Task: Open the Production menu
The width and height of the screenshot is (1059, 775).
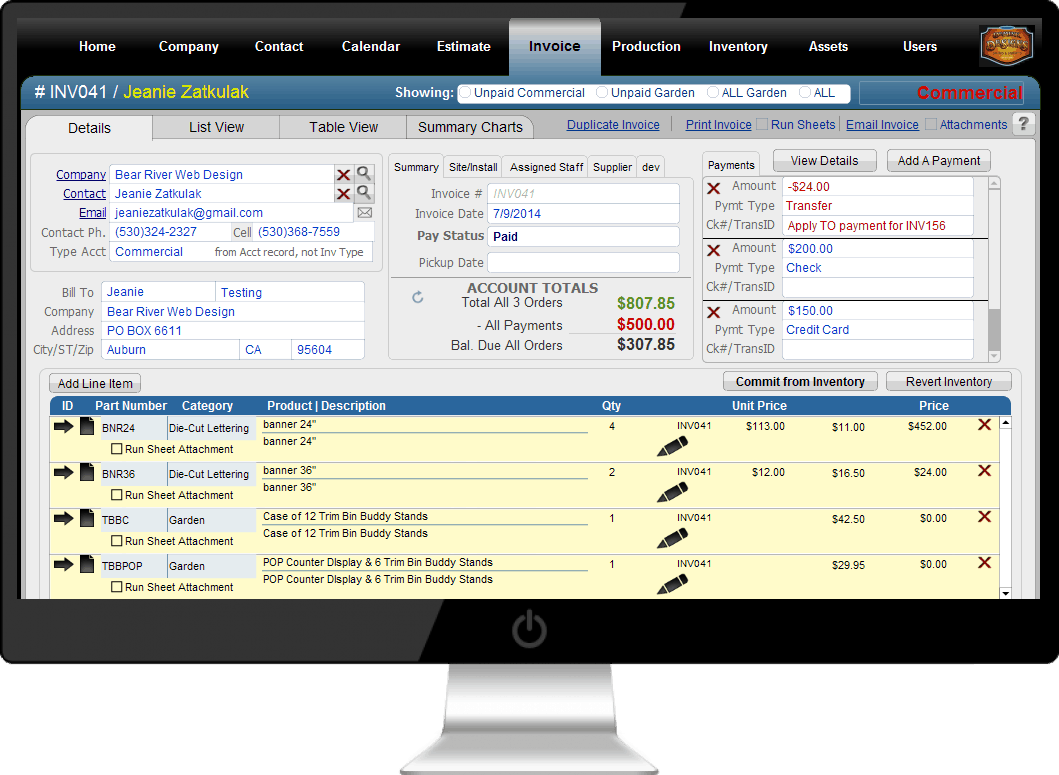Action: click(x=646, y=46)
